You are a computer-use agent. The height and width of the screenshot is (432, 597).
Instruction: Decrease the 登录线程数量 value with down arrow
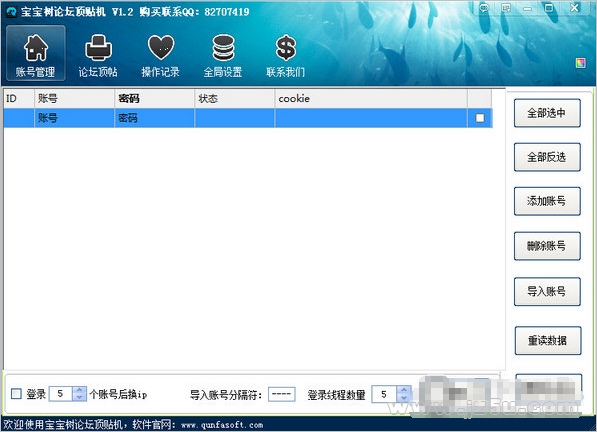(x=404, y=398)
